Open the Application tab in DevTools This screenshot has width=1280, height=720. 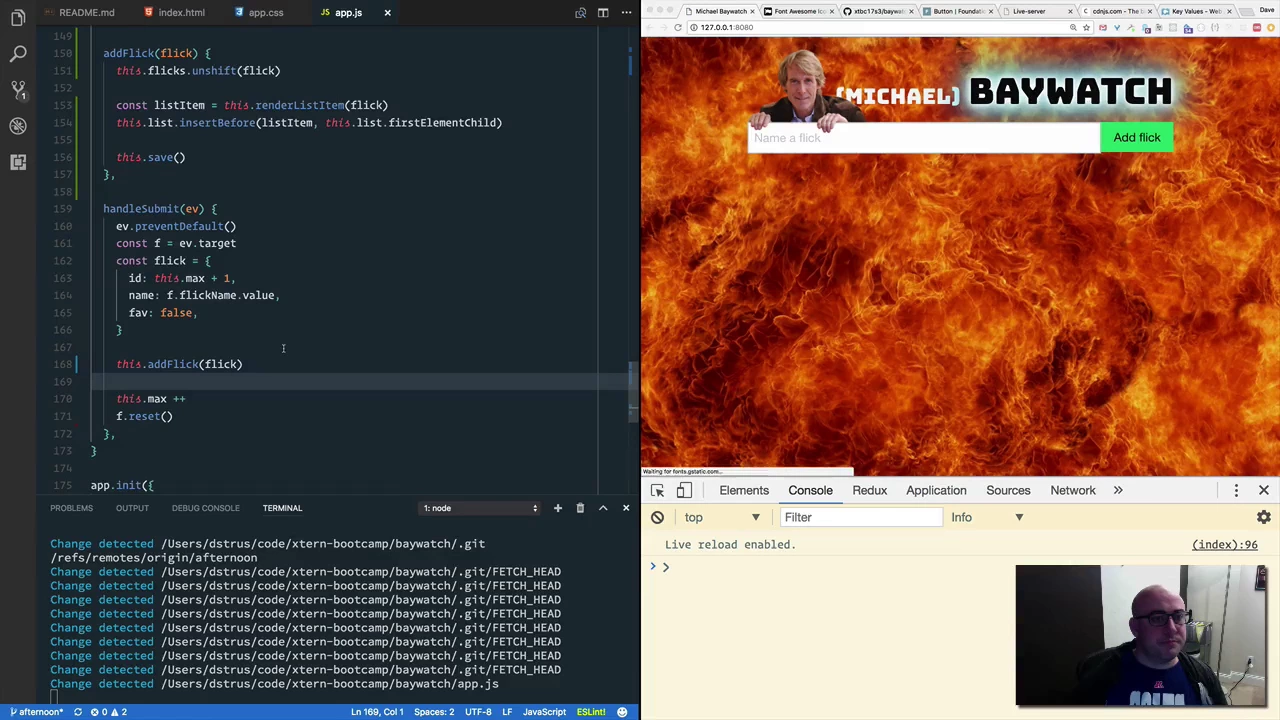coord(936,490)
